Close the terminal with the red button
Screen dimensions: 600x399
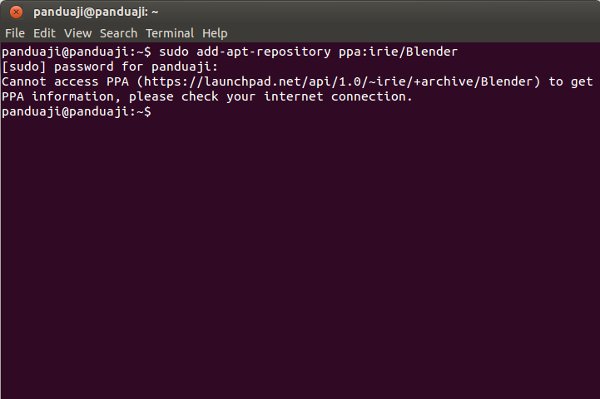pos(16,12)
